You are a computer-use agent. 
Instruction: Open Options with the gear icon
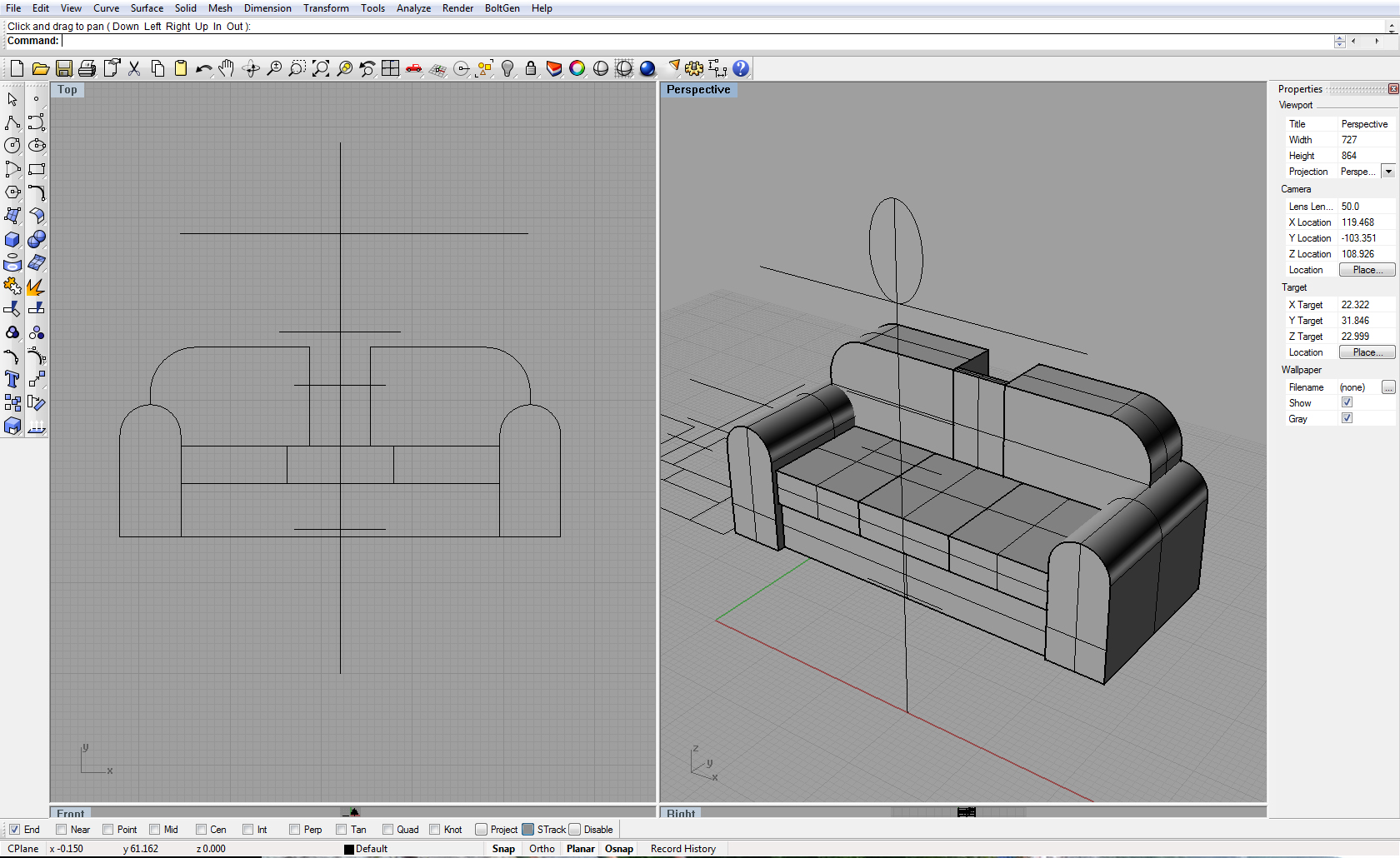click(694, 68)
